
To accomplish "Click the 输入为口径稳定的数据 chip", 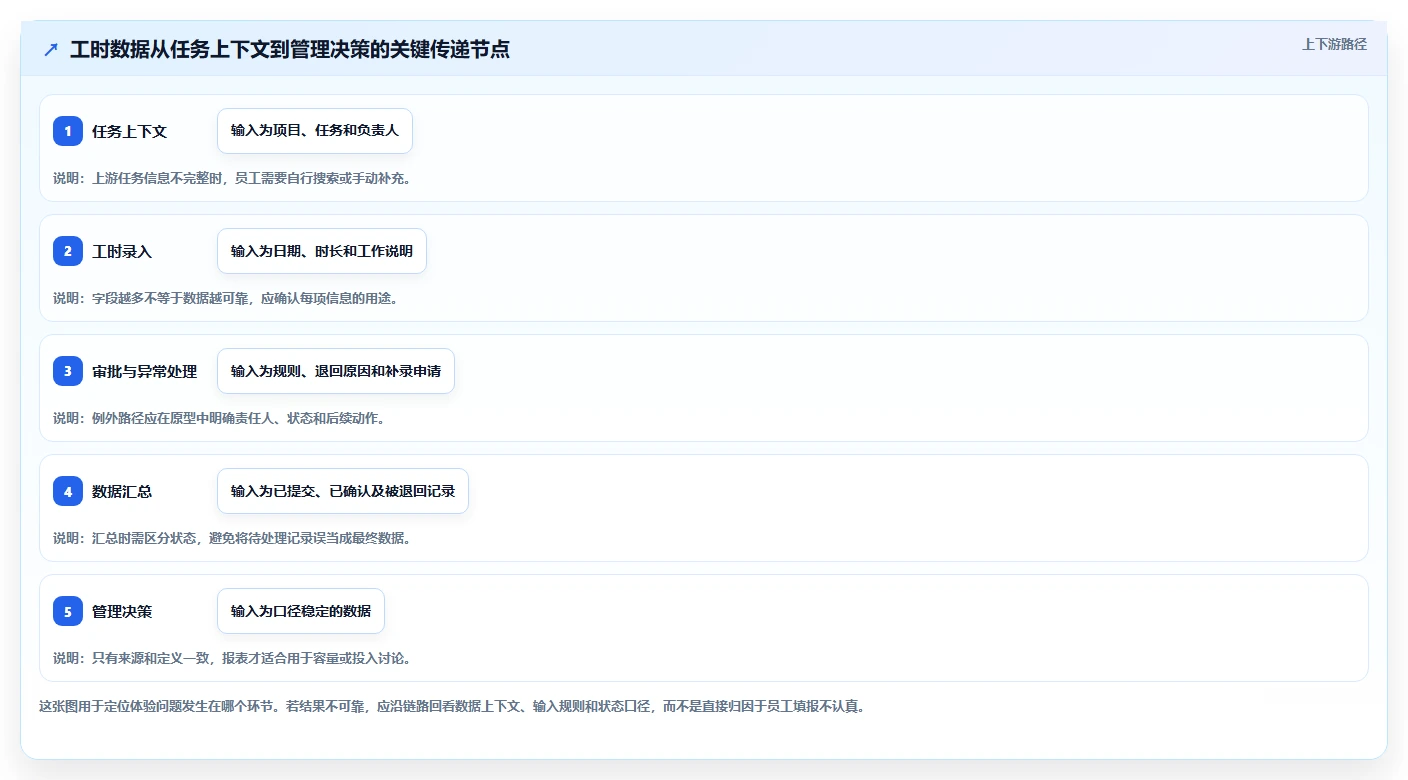I will tap(301, 611).
